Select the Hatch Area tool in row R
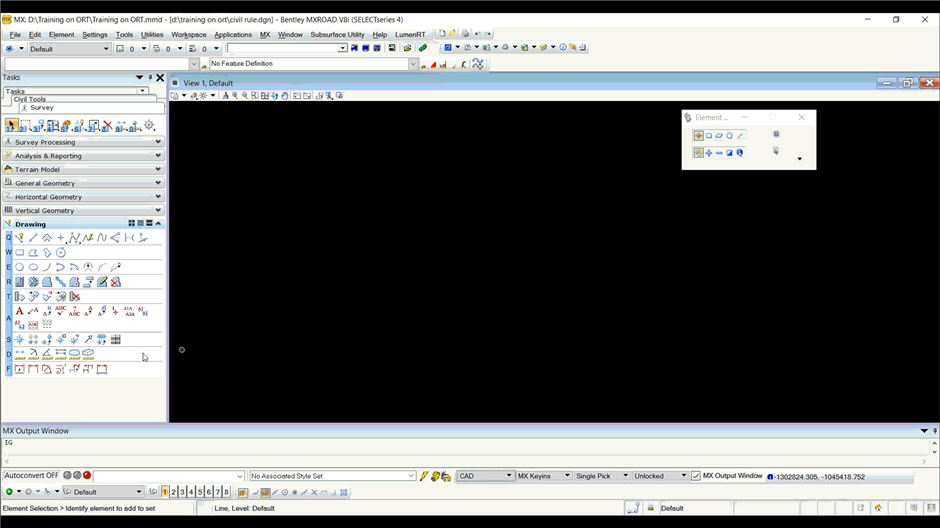Image resolution: width=940 pixels, height=528 pixels. pyautogui.click(x=20, y=282)
